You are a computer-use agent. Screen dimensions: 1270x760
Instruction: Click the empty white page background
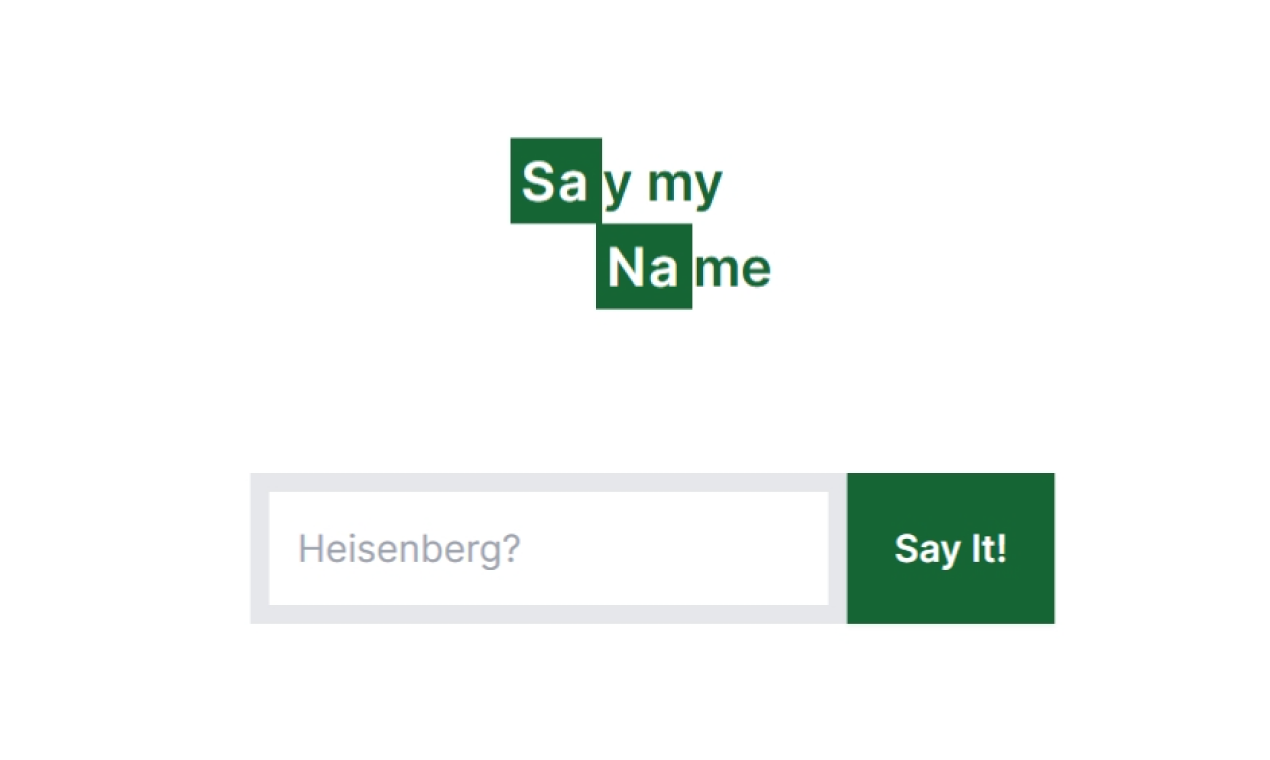(x=150, y=700)
